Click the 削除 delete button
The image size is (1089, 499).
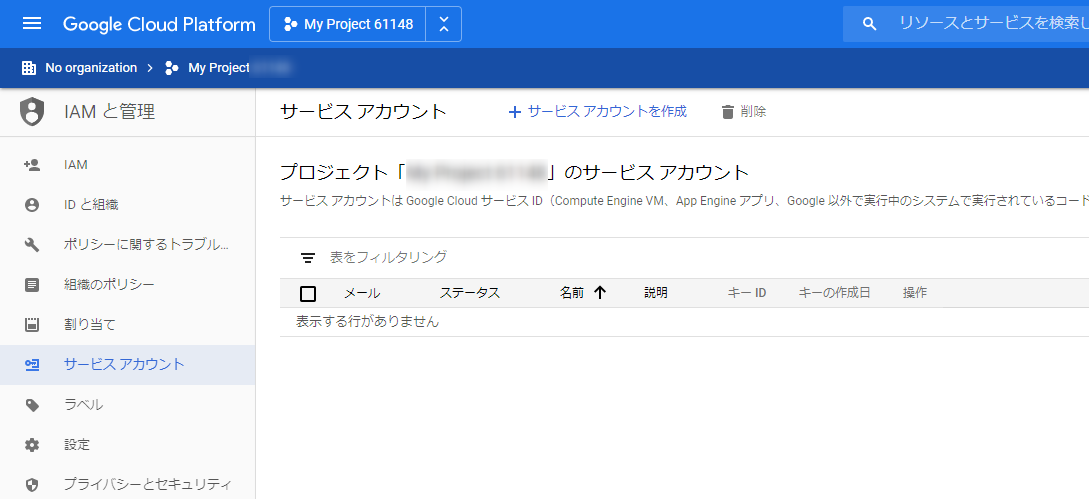(x=743, y=112)
